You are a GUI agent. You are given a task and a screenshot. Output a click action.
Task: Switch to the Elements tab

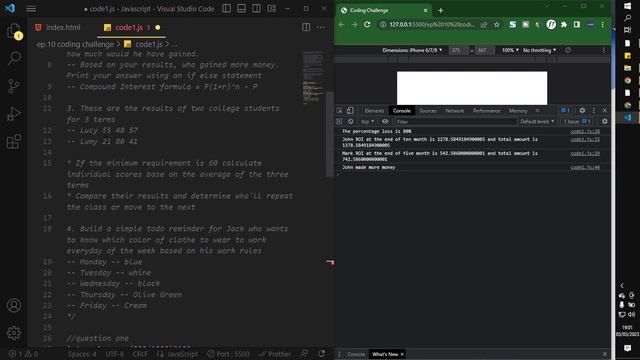(x=374, y=111)
